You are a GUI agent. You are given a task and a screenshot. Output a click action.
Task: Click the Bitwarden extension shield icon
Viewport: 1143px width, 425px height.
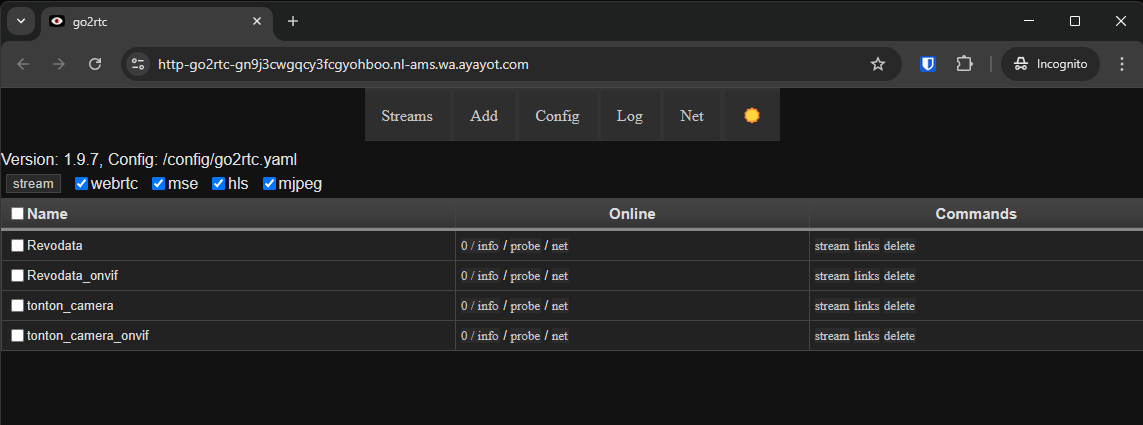(928, 64)
